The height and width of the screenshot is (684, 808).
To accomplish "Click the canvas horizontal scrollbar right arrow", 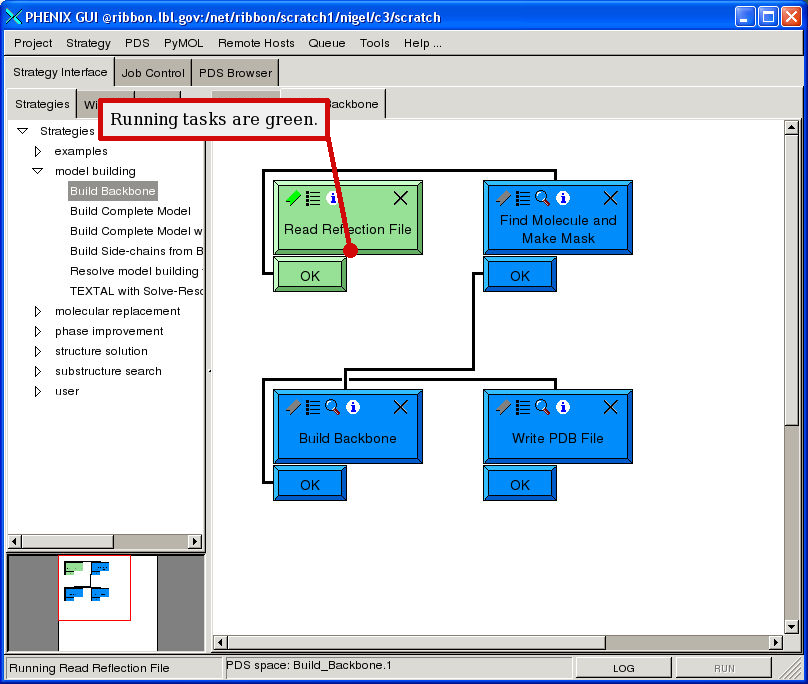I will tap(775, 642).
